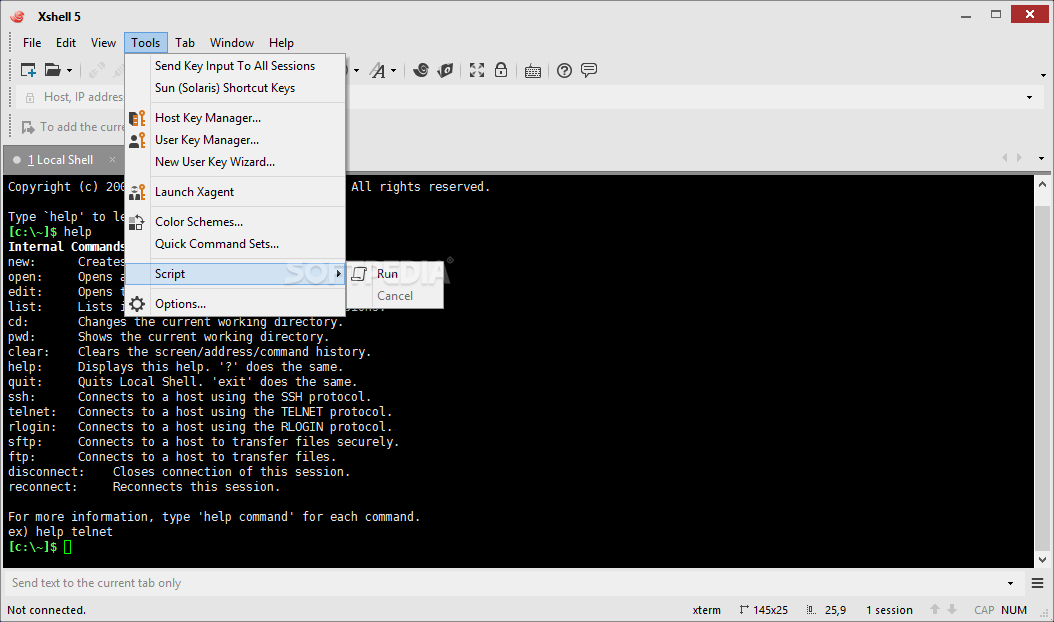Image resolution: width=1054 pixels, height=622 pixels.
Task: Open Color Schemes dialog
Action: [x=235, y=222]
